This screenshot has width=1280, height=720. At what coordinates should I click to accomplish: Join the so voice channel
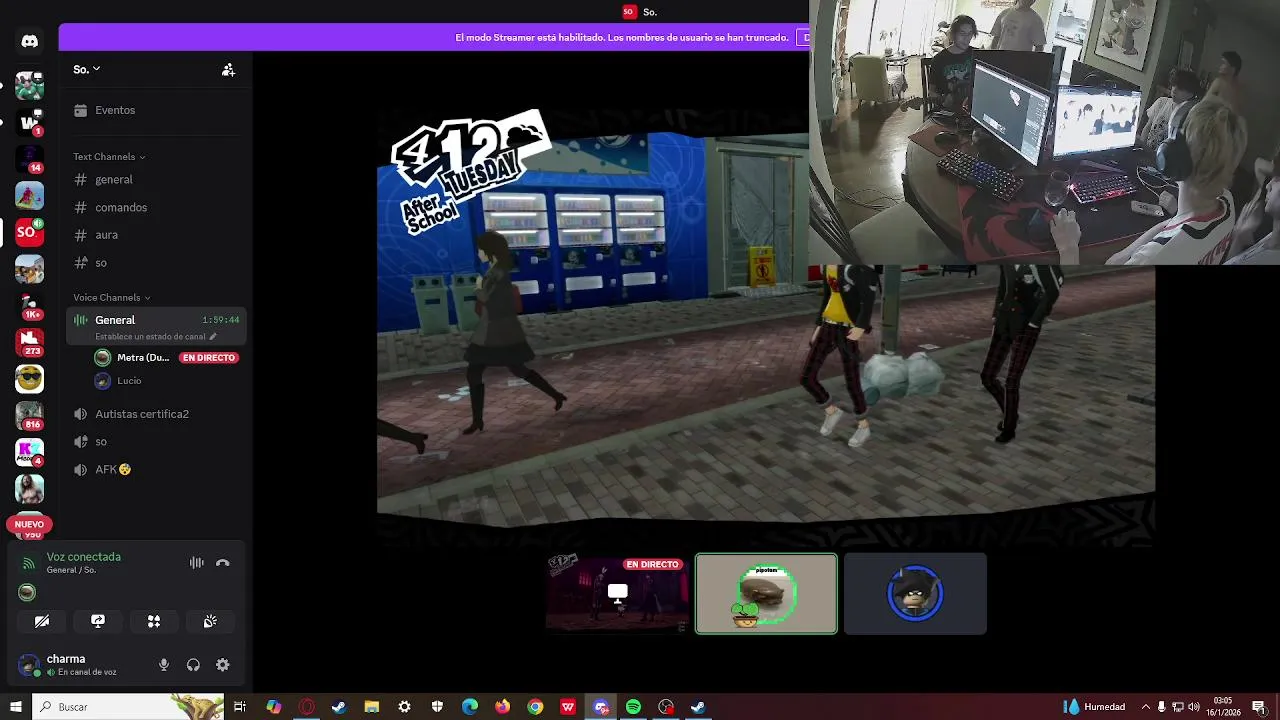pyautogui.click(x=155, y=442)
